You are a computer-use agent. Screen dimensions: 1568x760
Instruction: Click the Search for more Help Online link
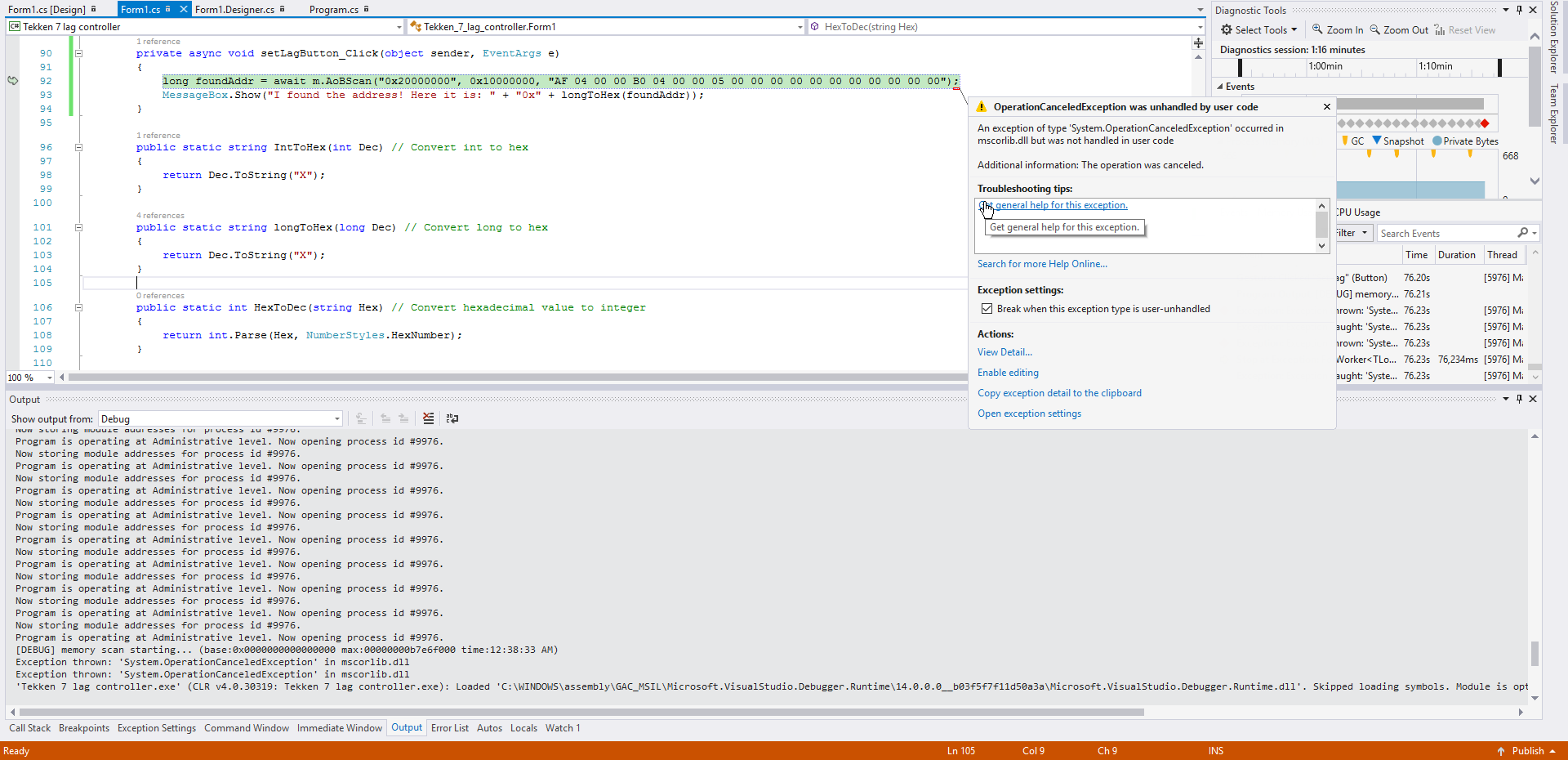1042,263
